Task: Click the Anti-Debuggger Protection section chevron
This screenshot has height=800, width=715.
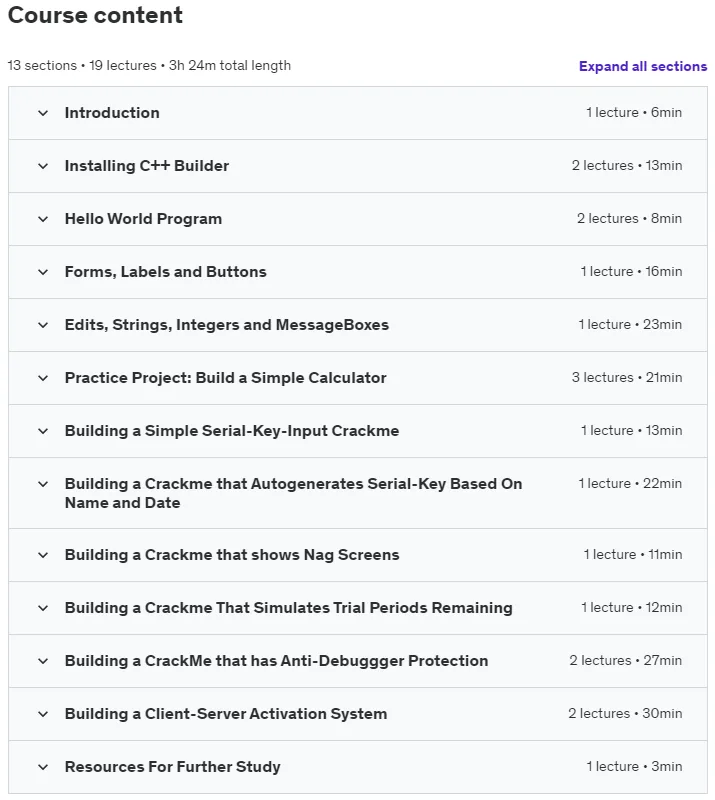Action: pos(43,661)
